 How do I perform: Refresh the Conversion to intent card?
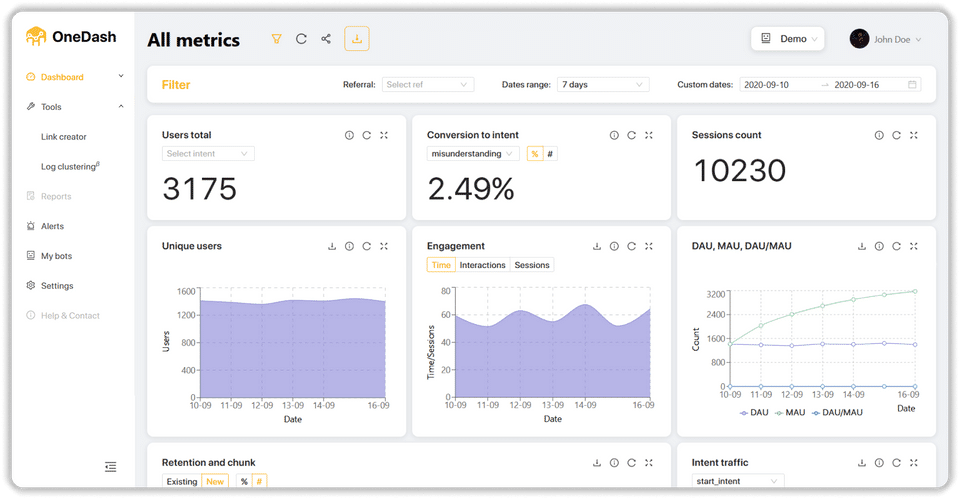(x=631, y=135)
